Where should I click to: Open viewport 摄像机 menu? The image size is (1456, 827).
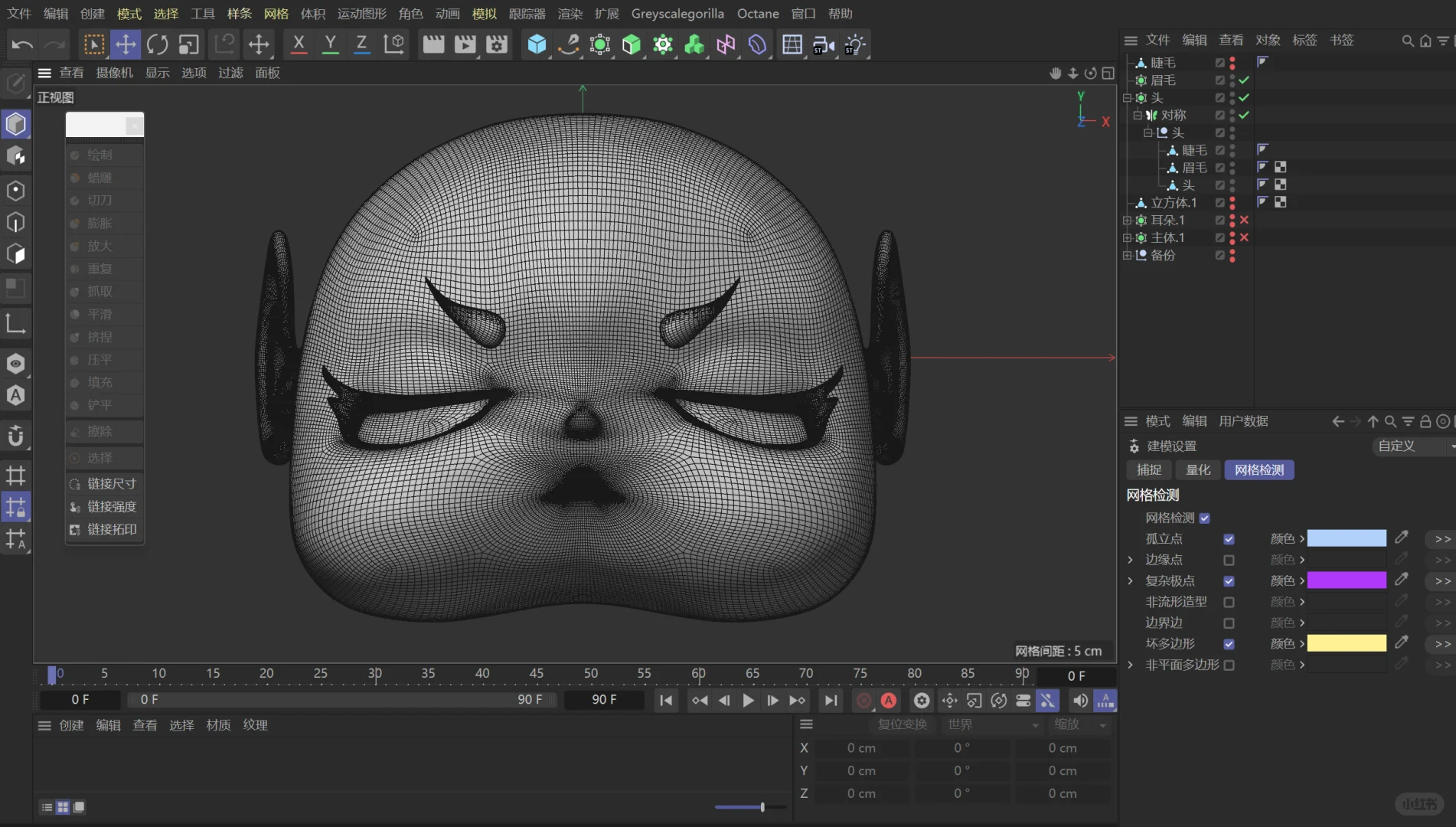point(114,73)
